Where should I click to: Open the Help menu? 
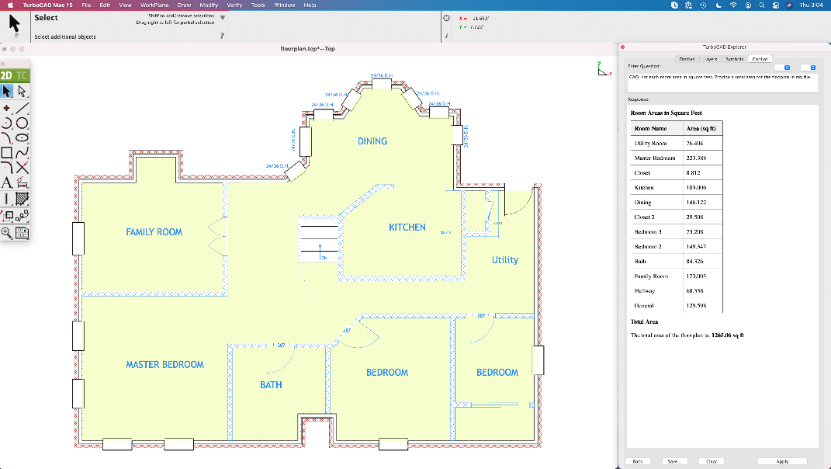[x=310, y=5]
